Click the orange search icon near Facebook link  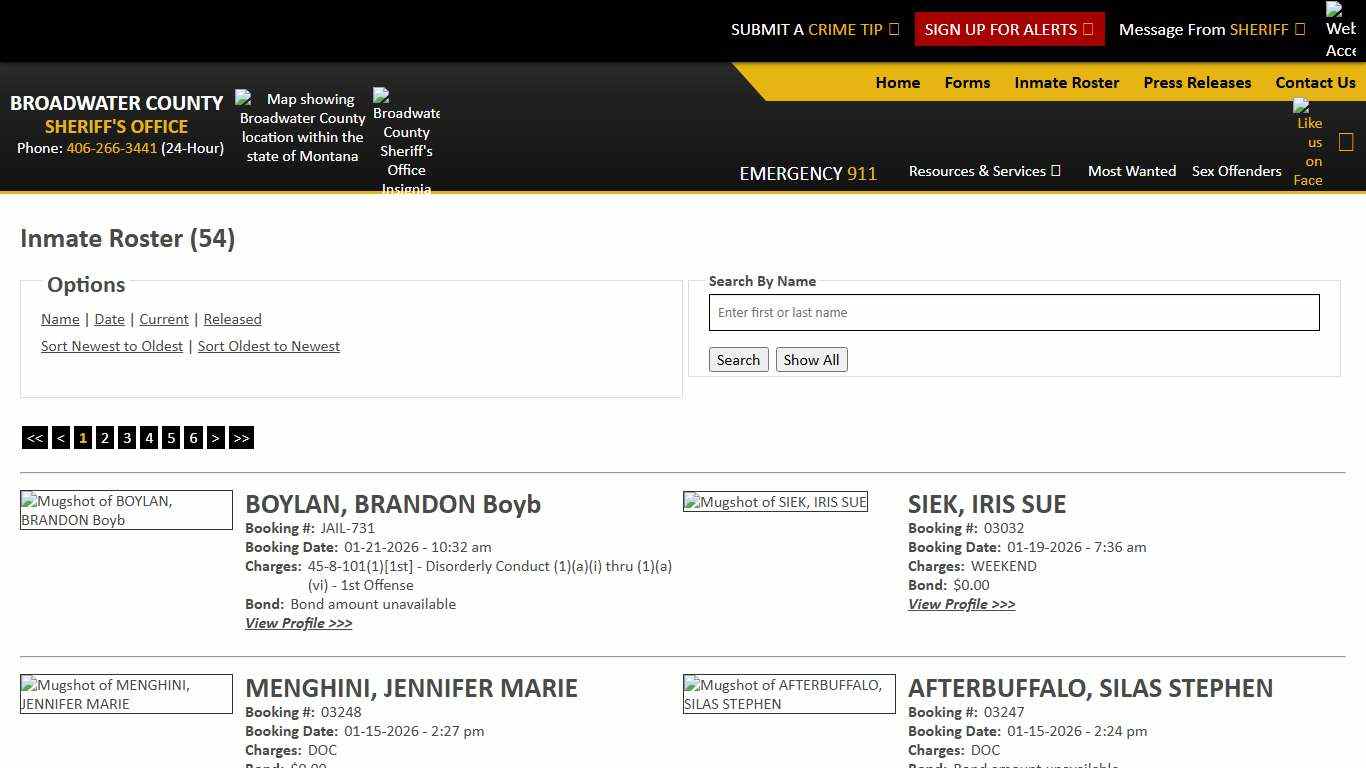click(x=1346, y=141)
